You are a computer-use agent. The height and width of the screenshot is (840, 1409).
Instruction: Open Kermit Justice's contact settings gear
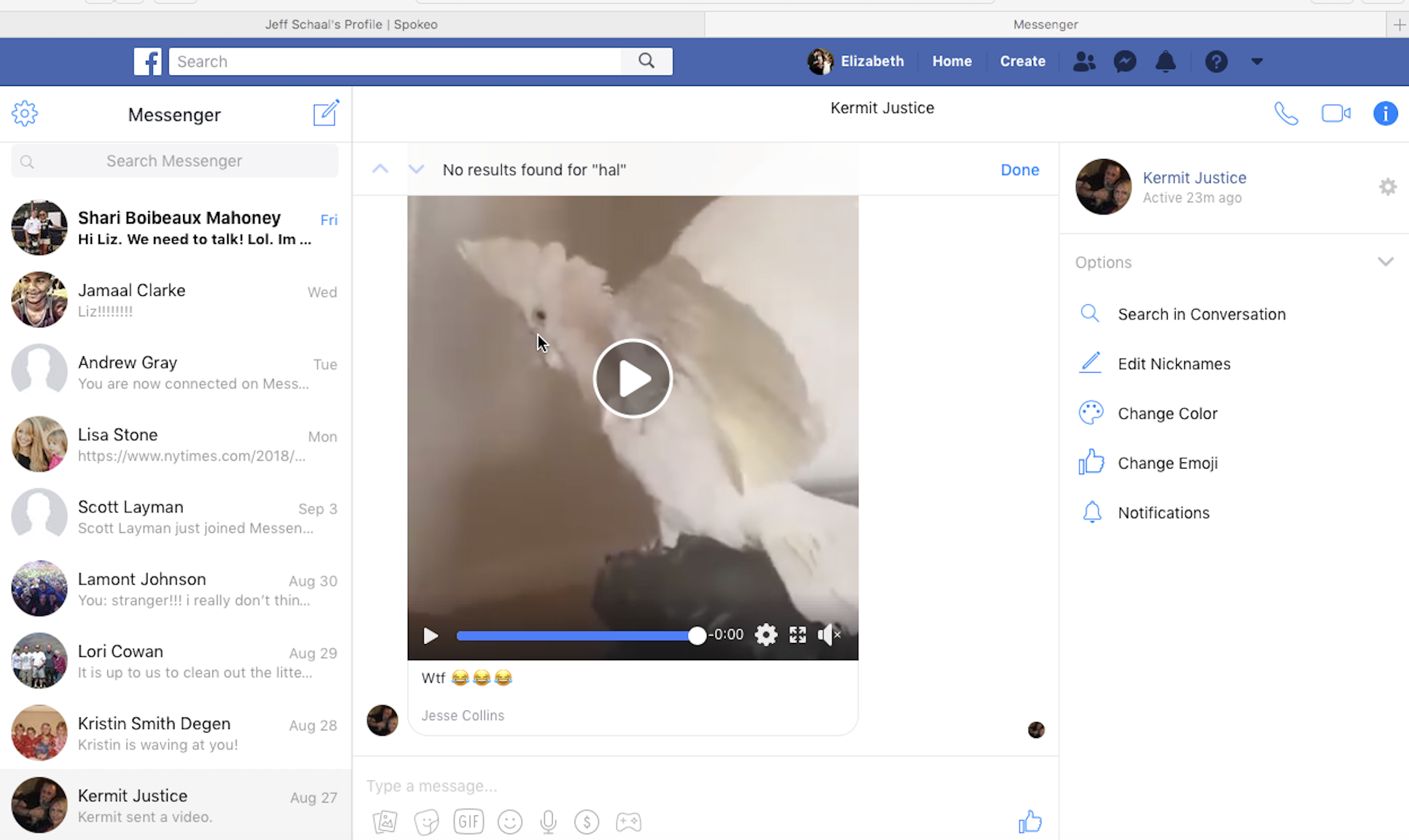point(1388,187)
